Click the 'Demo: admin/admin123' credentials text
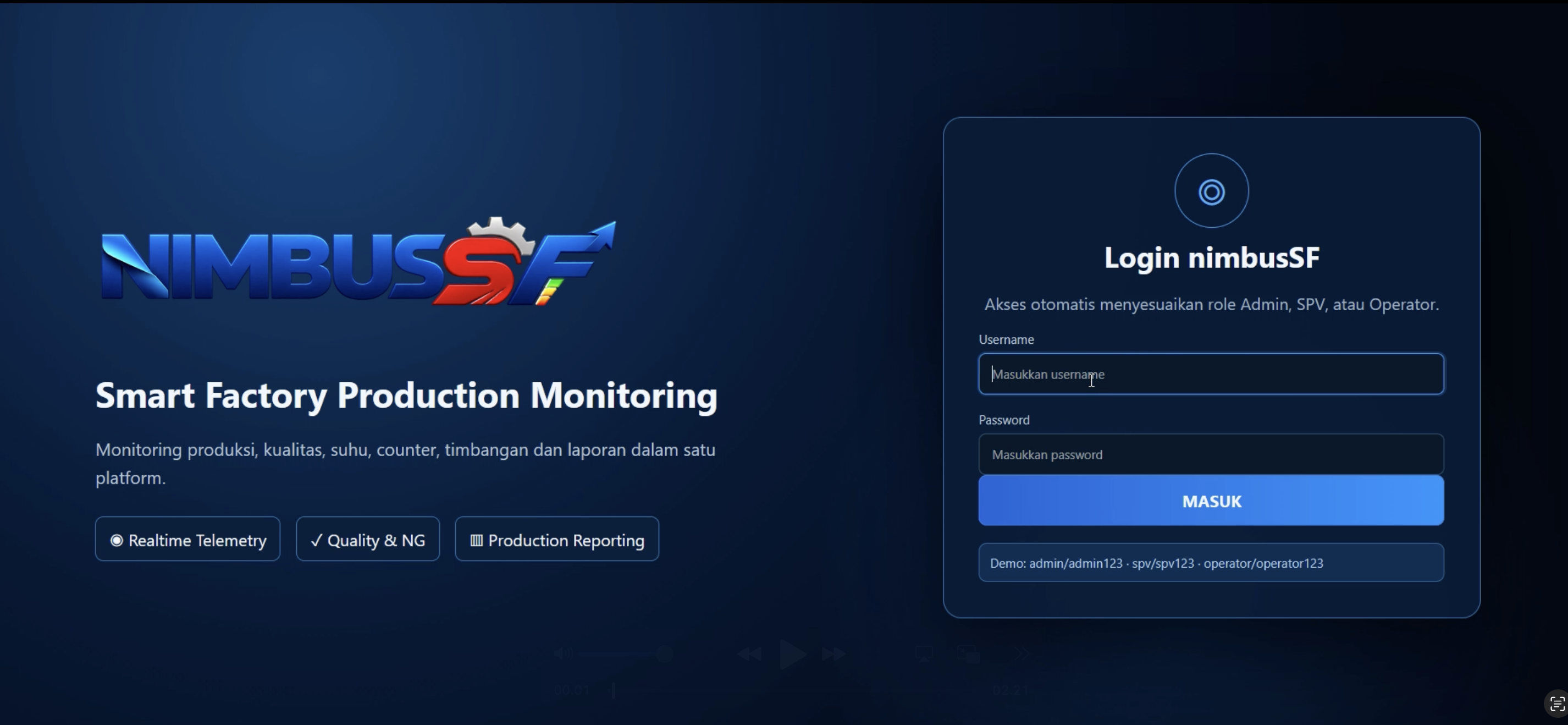This screenshot has width=1568, height=725. (1156, 563)
